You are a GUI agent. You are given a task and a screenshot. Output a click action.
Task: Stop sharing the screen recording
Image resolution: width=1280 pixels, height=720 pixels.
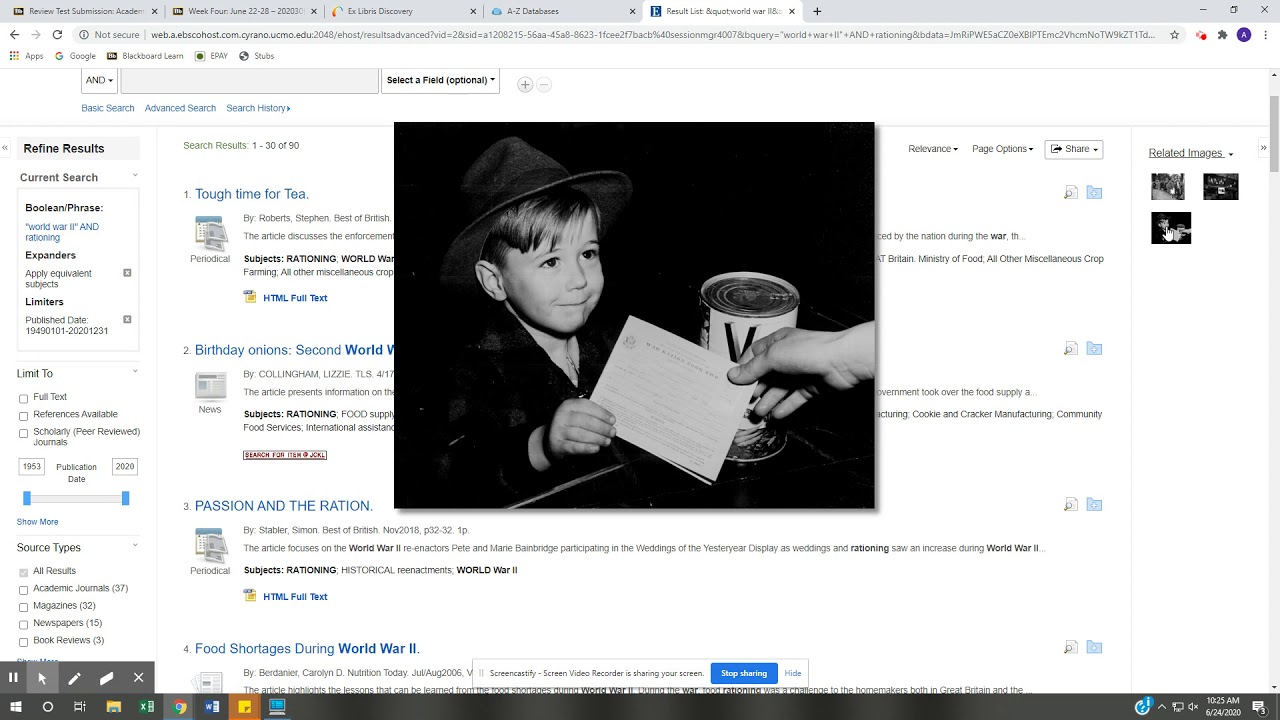[x=744, y=673]
